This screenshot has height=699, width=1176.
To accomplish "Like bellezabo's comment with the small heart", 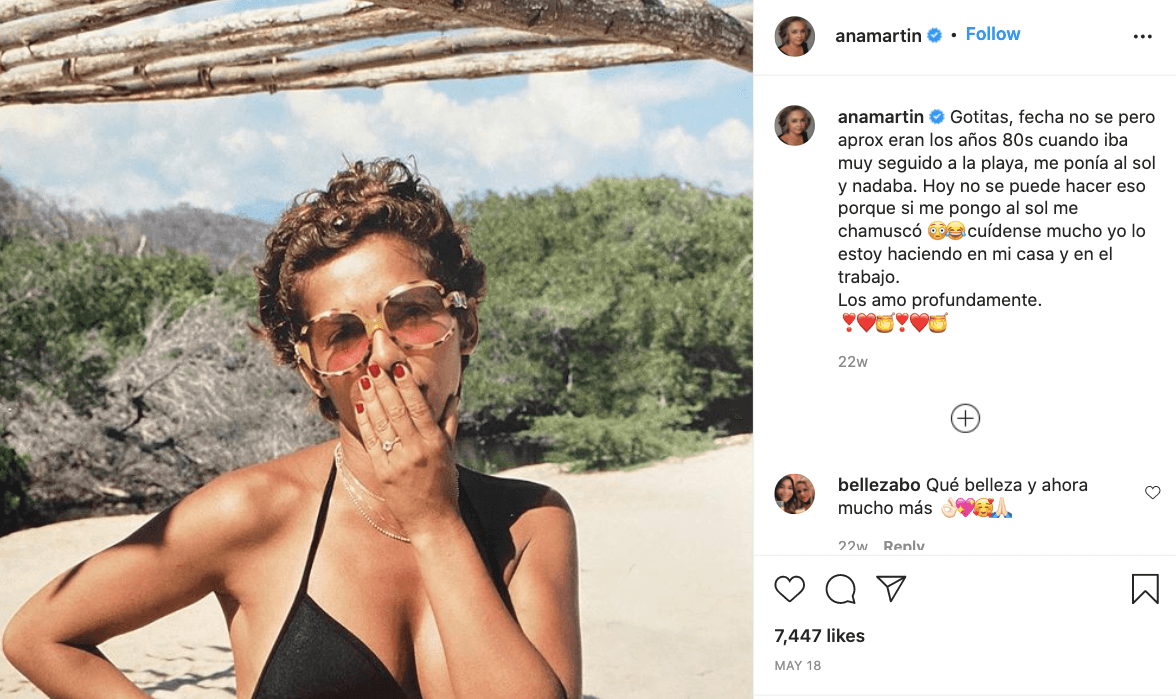I will (1152, 493).
